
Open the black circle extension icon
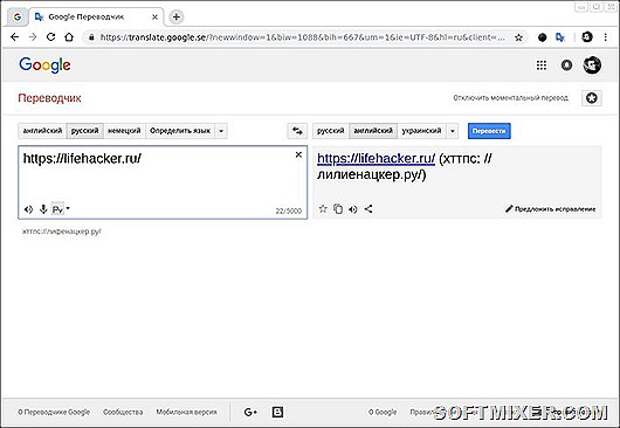tap(542, 38)
